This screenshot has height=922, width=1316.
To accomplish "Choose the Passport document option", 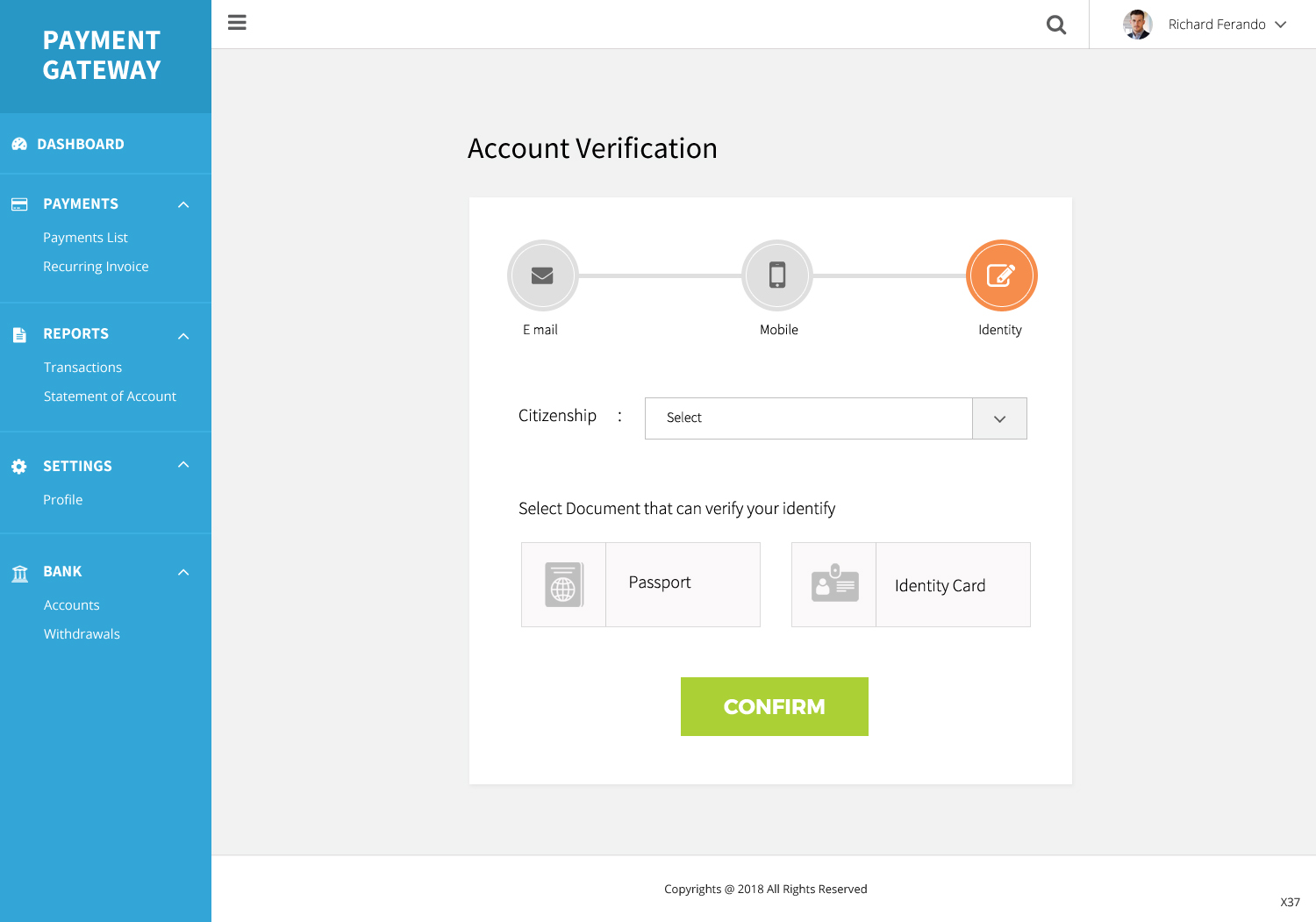I will point(660,583).
